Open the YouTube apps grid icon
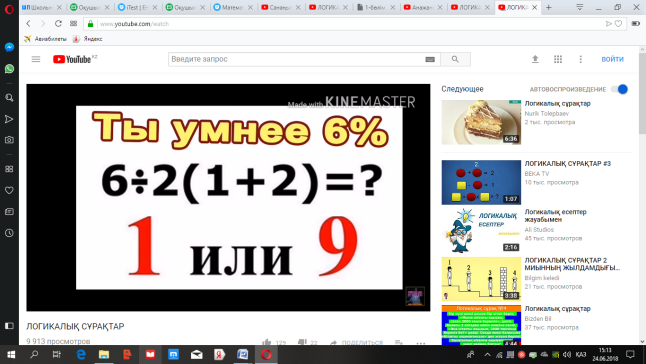 coord(558,59)
